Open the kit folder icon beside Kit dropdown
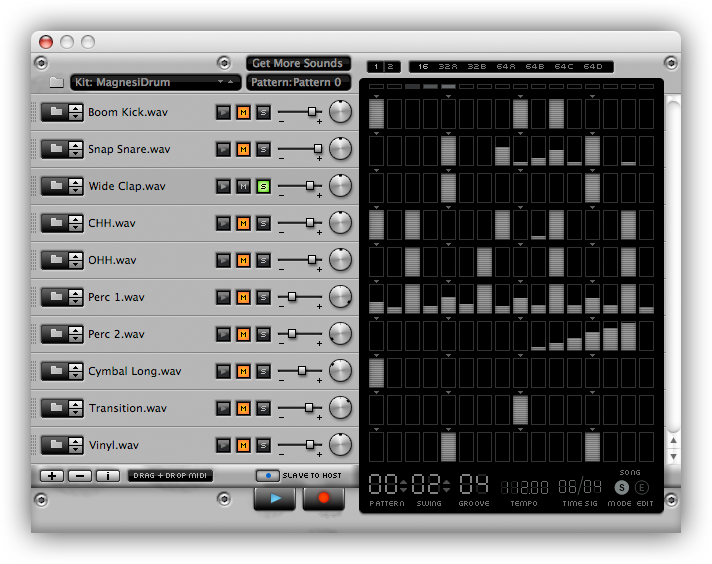Image resolution: width=712 pixels, height=564 pixels. point(56,82)
